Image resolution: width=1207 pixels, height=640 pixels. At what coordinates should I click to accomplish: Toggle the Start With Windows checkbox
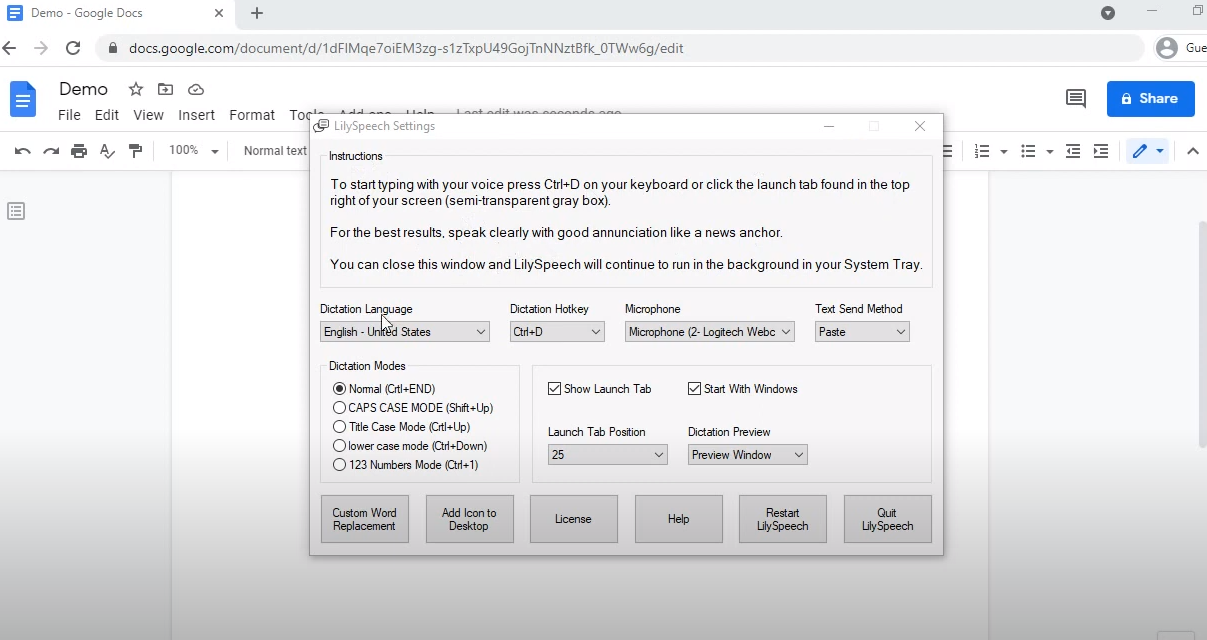coord(695,389)
